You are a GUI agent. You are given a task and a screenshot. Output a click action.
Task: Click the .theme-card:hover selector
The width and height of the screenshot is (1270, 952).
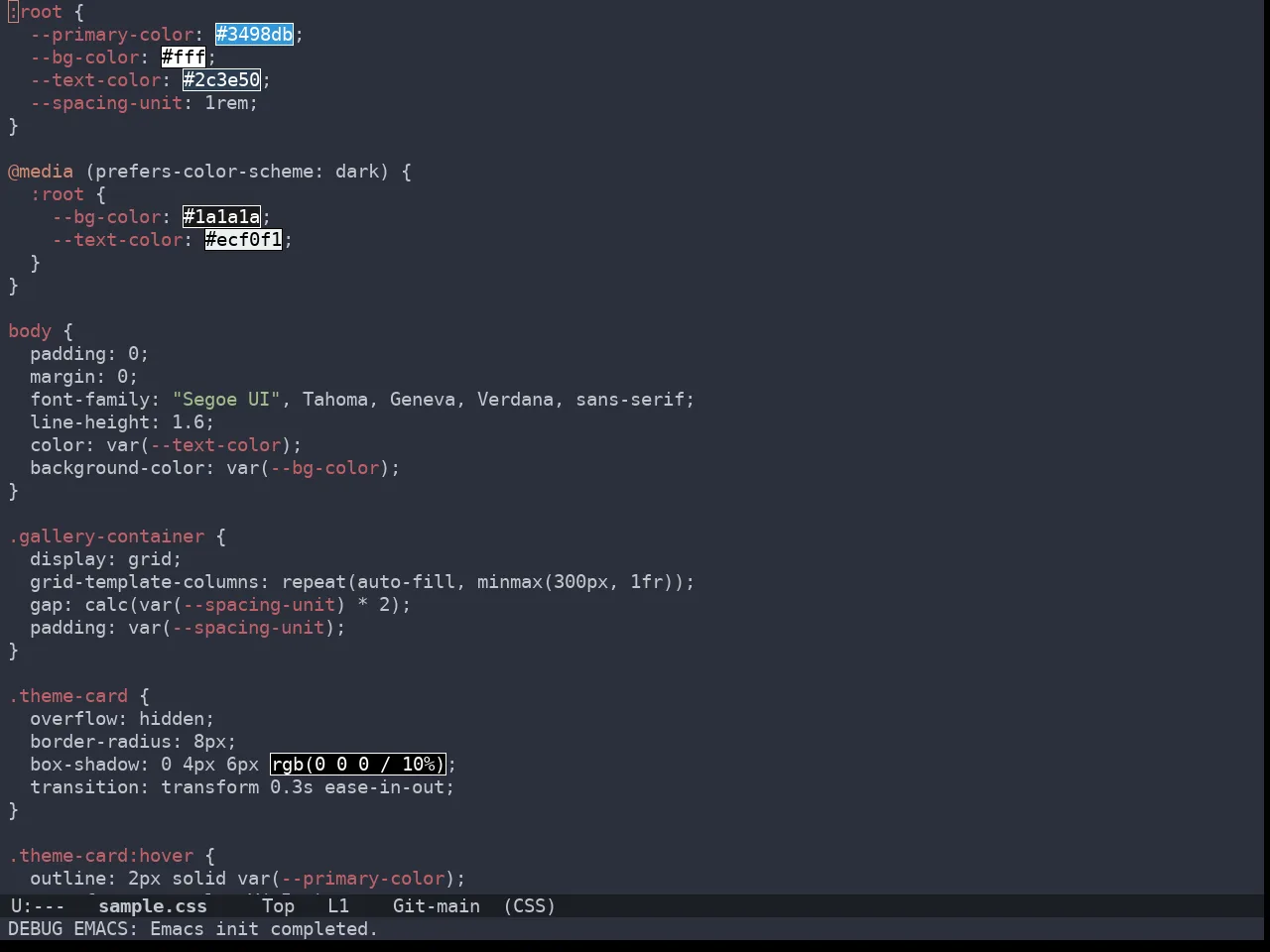(x=101, y=856)
